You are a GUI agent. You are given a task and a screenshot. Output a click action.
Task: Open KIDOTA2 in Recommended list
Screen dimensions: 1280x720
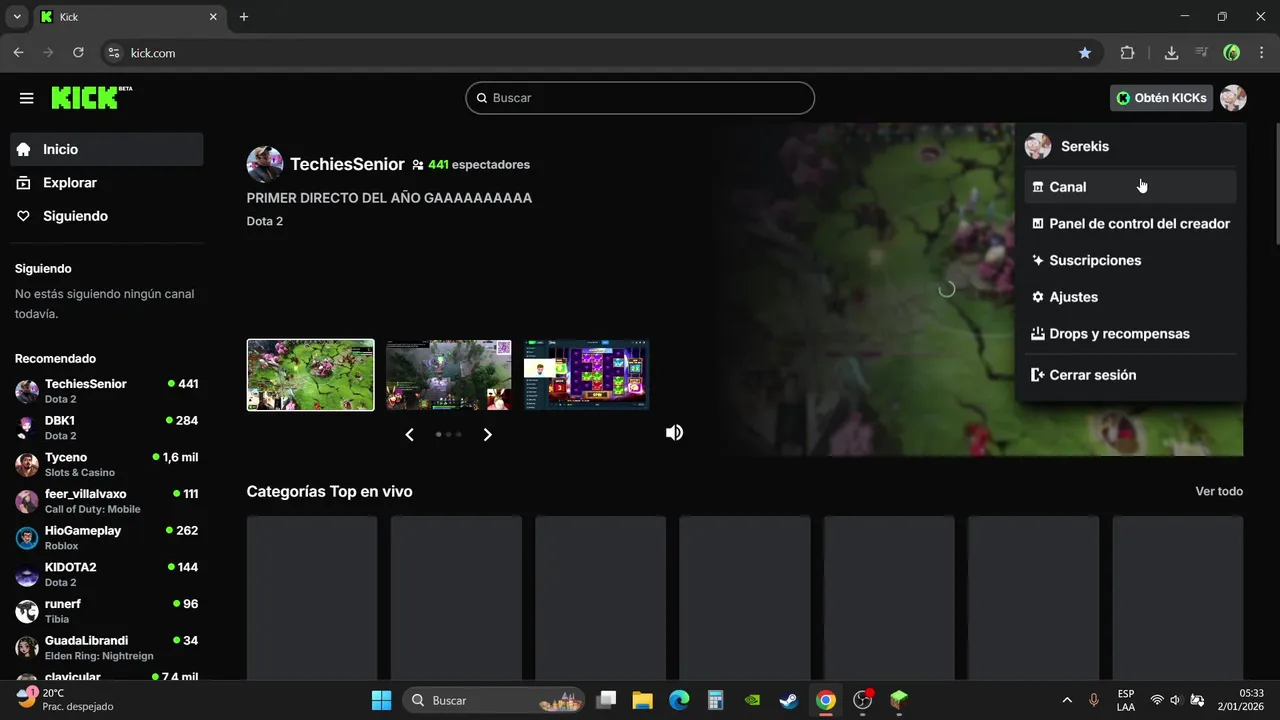click(107, 574)
